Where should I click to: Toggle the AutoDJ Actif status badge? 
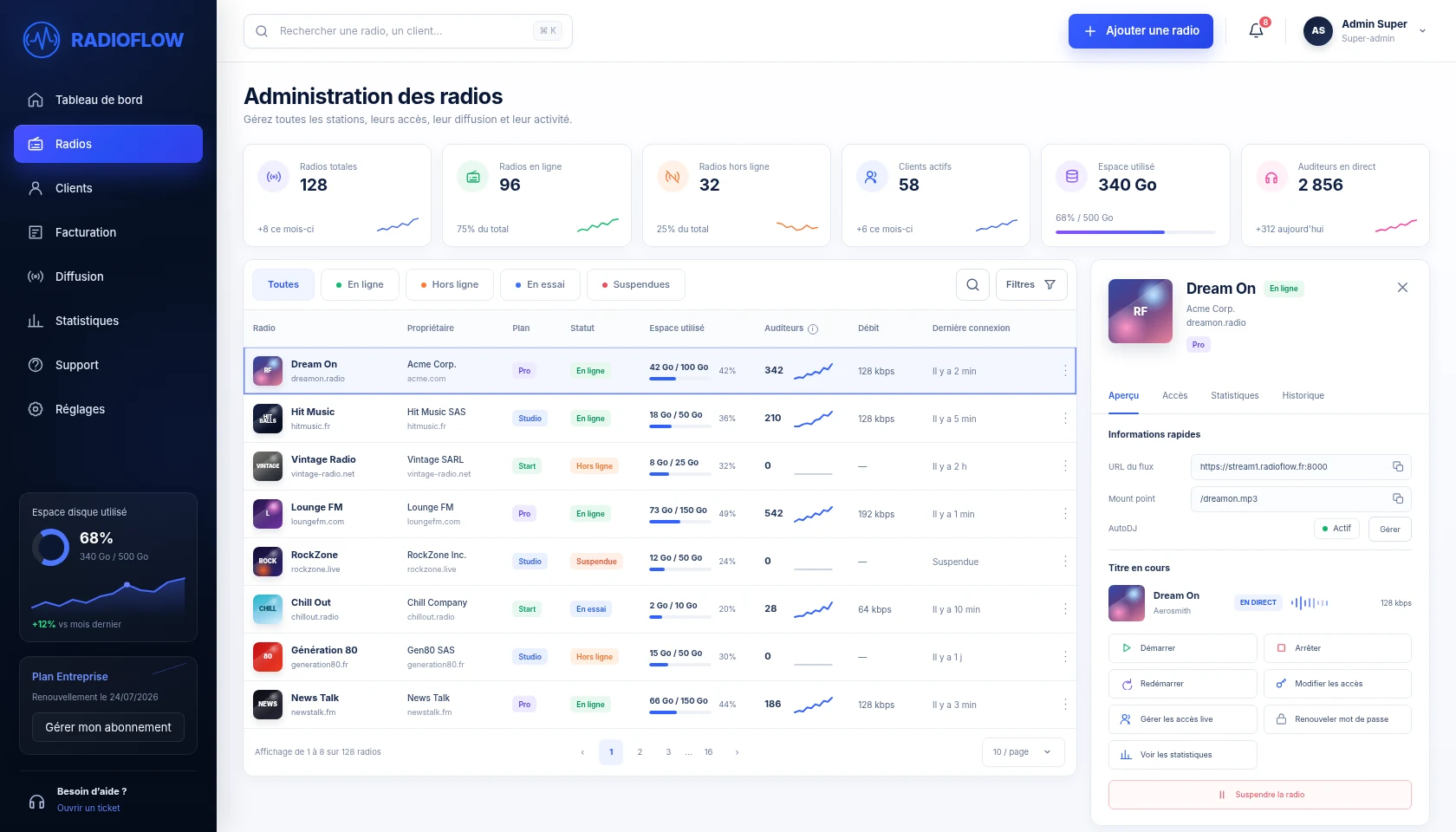[1336, 529]
